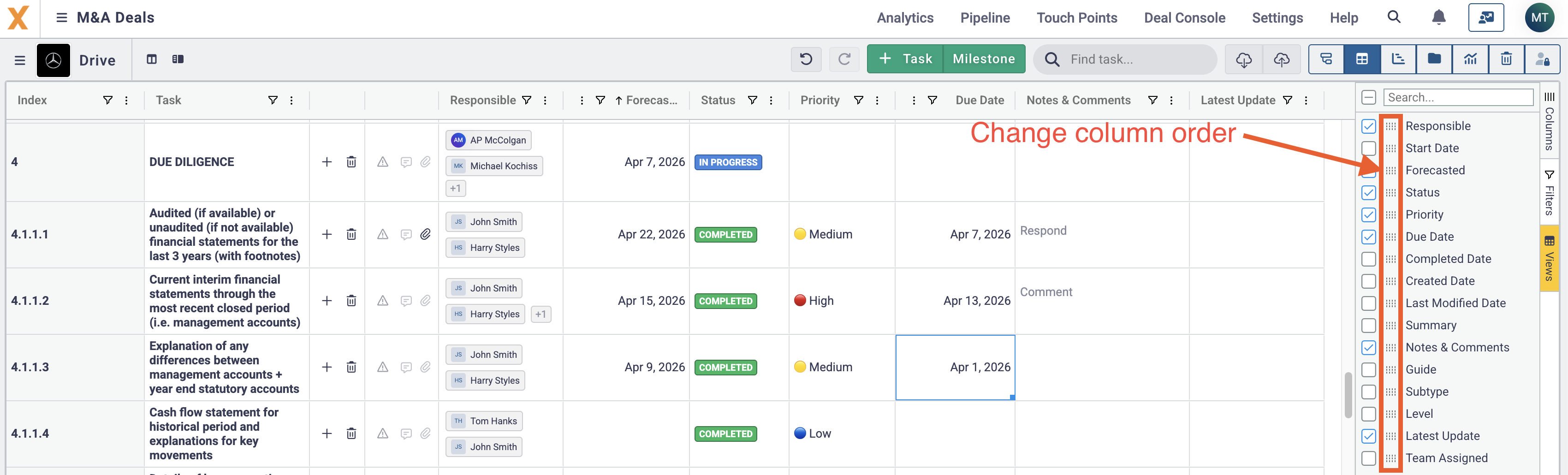Switch to the grid table view icon
The image size is (1568, 475).
[1362, 59]
